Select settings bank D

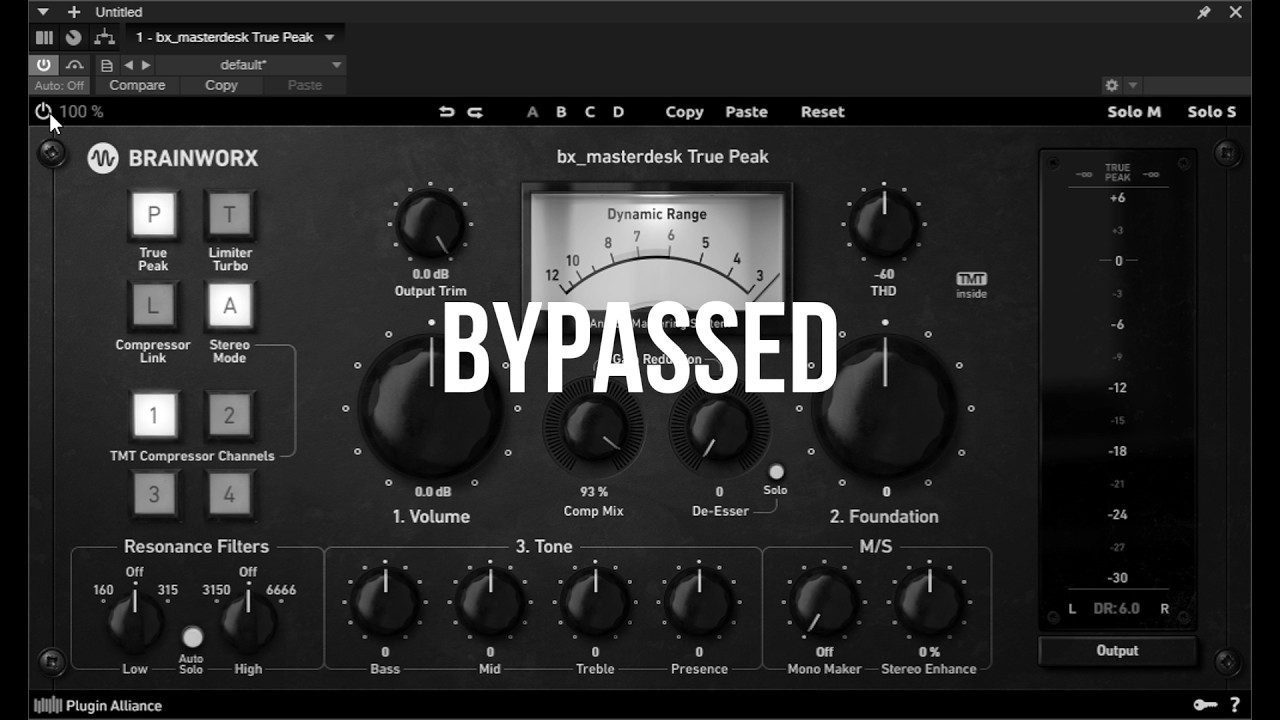coord(618,112)
